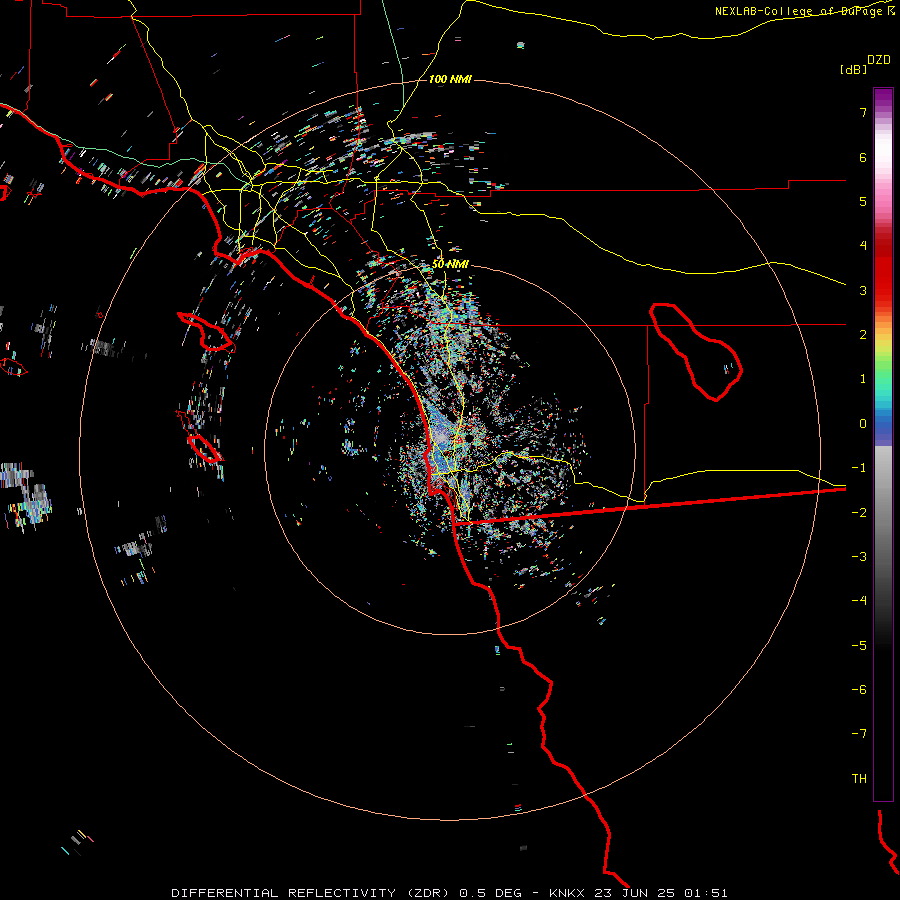Viewport: 900px width, 900px height.
Task: Click the [dB] unit label
Action: [x=853, y=69]
